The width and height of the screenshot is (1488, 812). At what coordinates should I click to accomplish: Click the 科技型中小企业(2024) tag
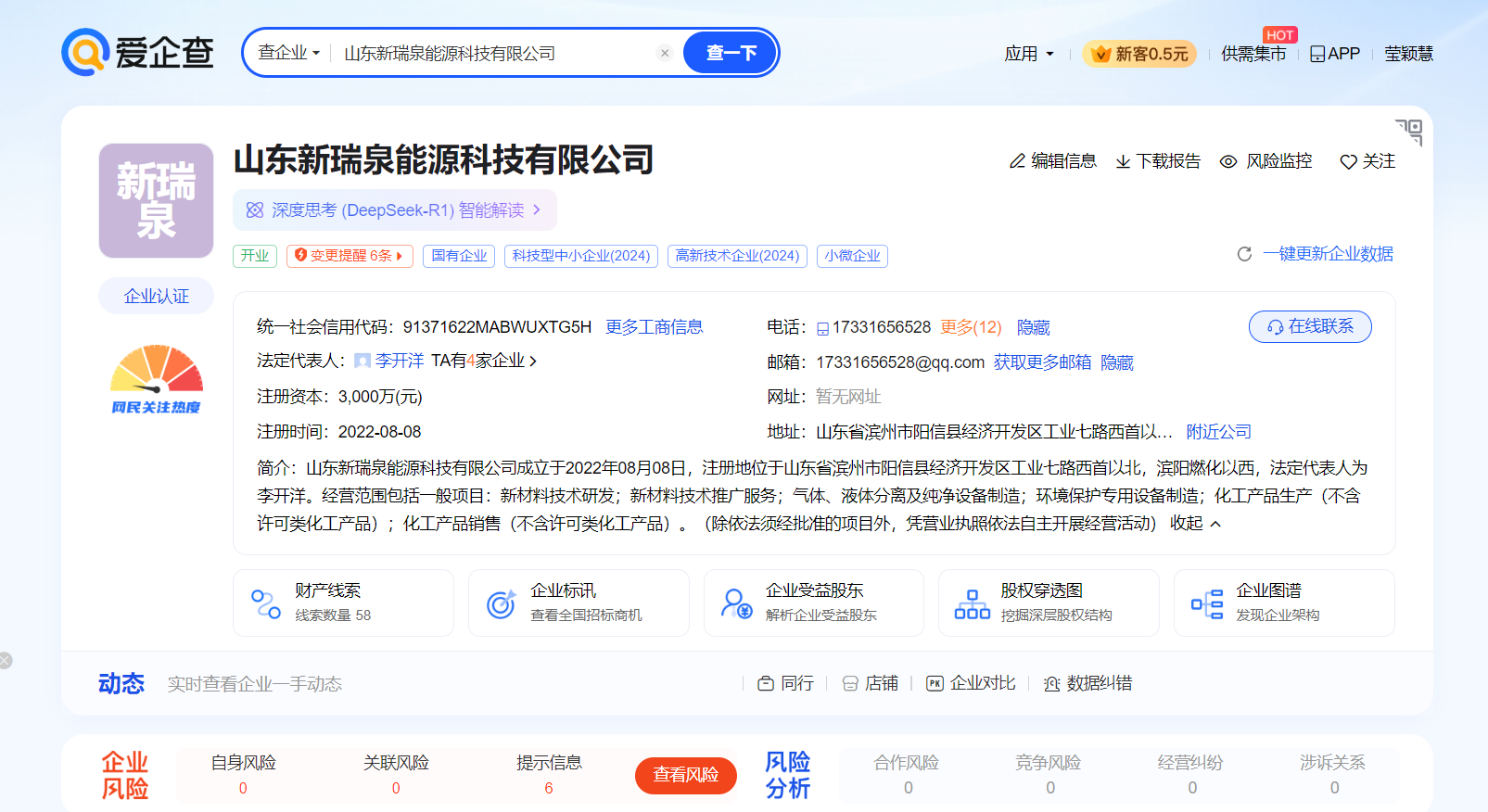(x=581, y=256)
